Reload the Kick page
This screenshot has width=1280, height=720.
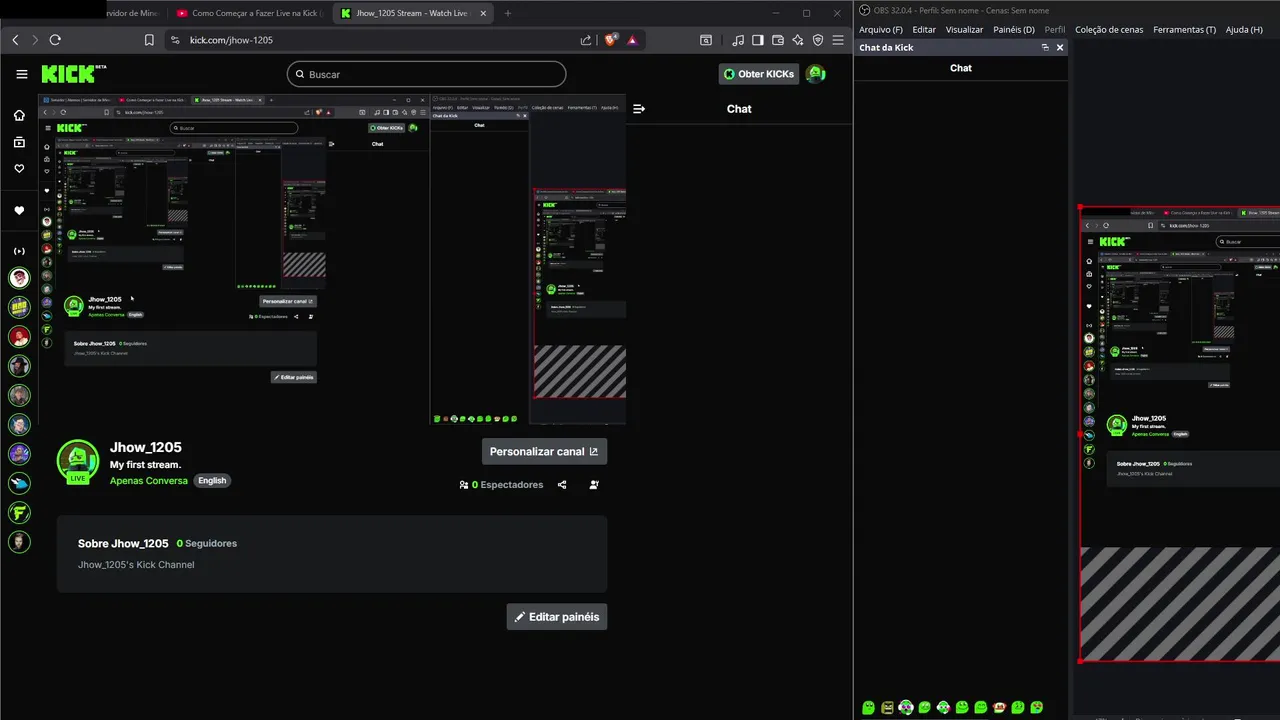[55, 40]
